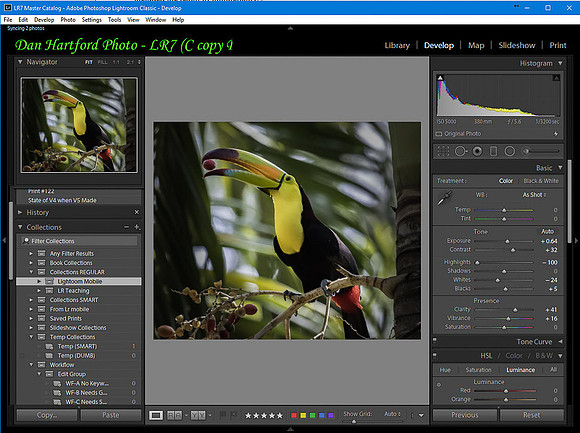Apply the green color label
580x433 pixels.
point(313,416)
